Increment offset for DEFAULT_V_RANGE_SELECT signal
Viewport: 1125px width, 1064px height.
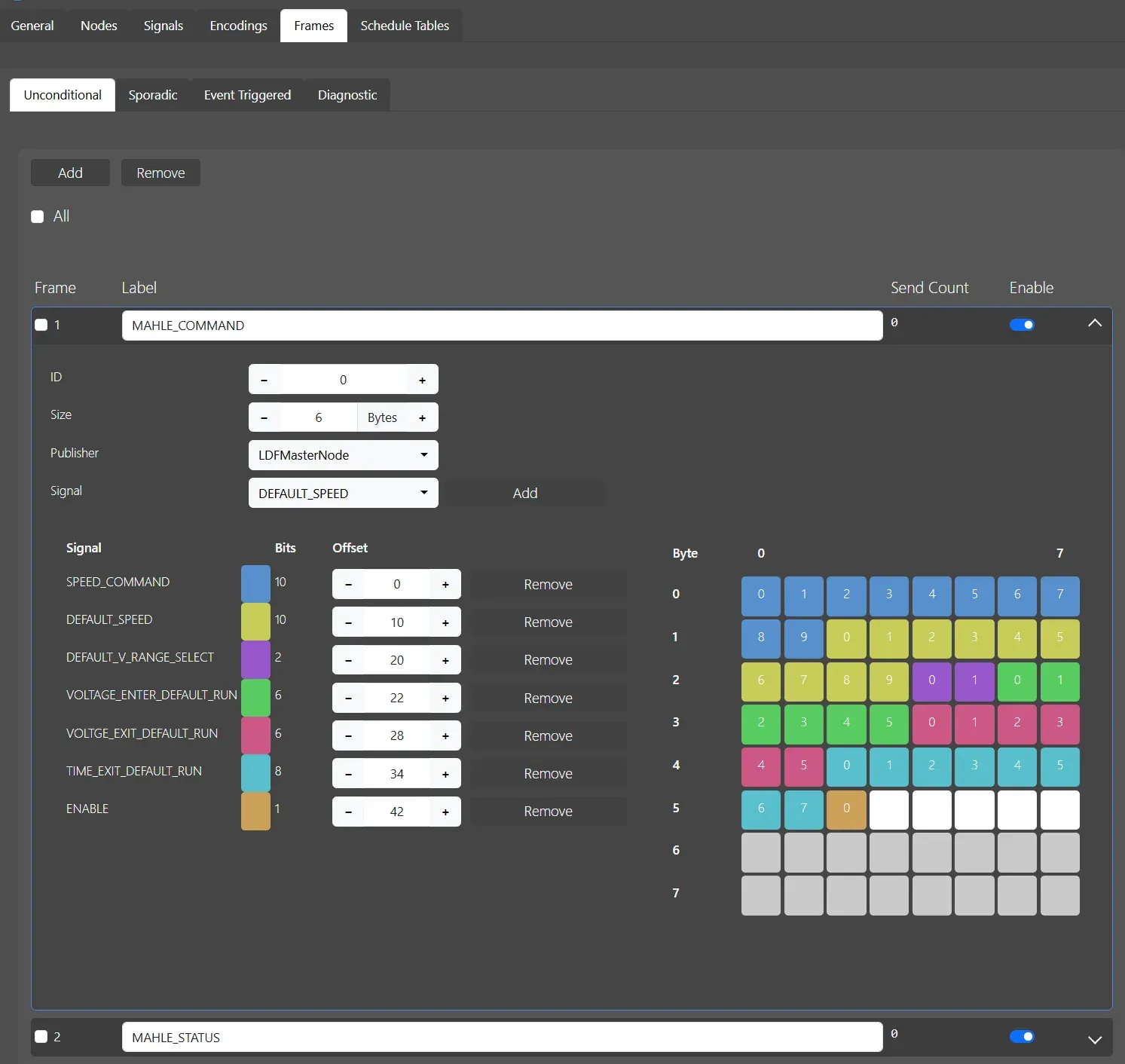(x=445, y=660)
